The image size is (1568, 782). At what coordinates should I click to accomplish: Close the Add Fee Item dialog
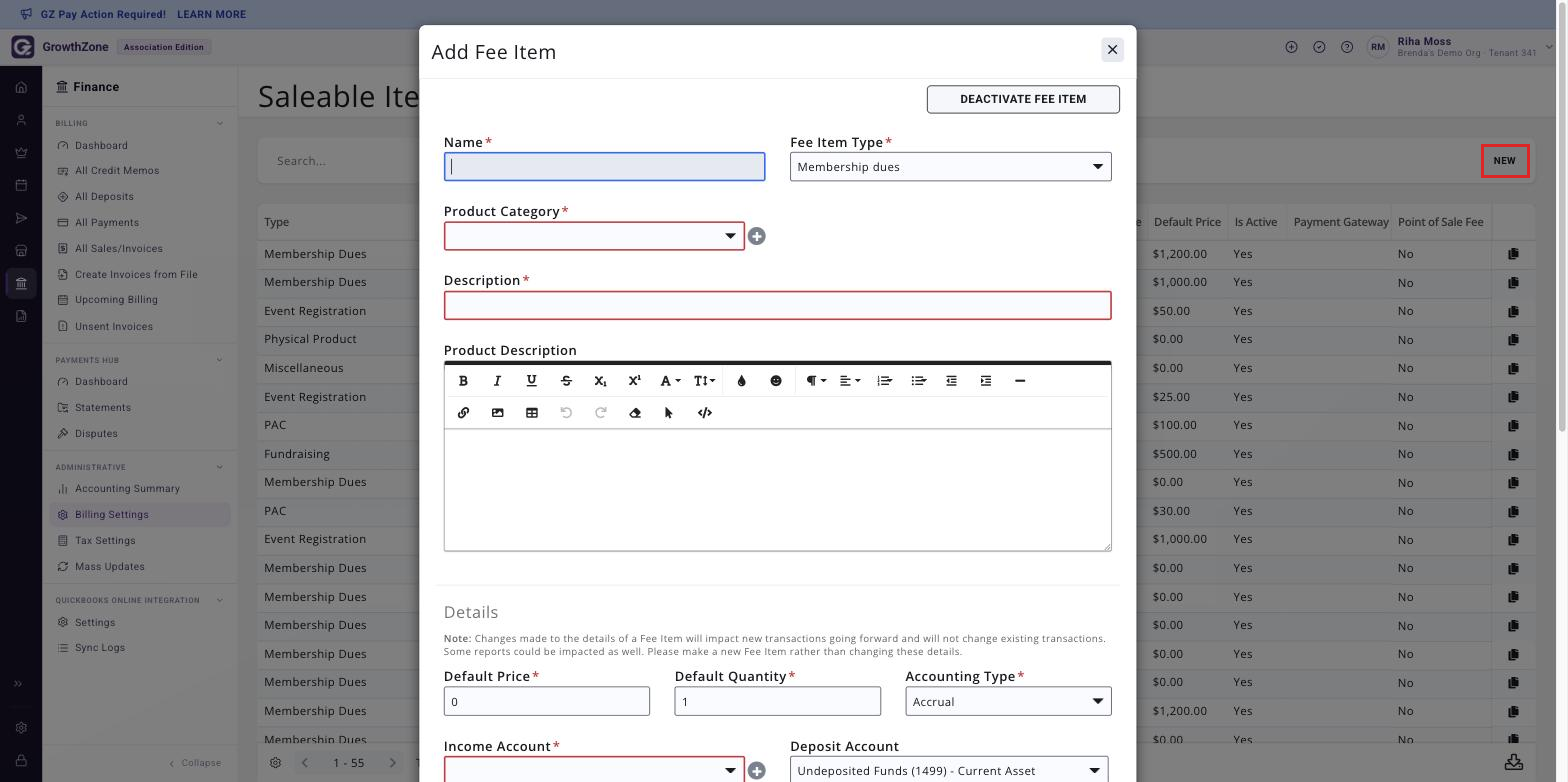point(1112,50)
